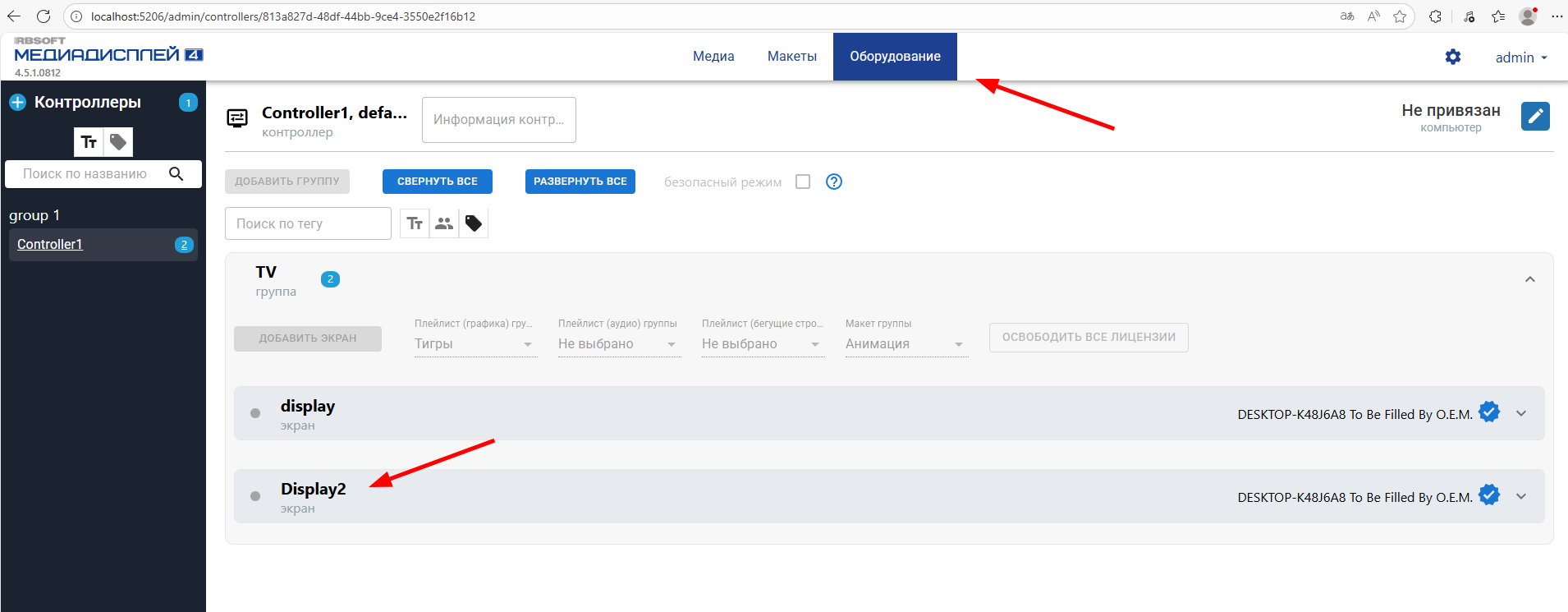Select the text filter icon in sidebar

(89, 142)
